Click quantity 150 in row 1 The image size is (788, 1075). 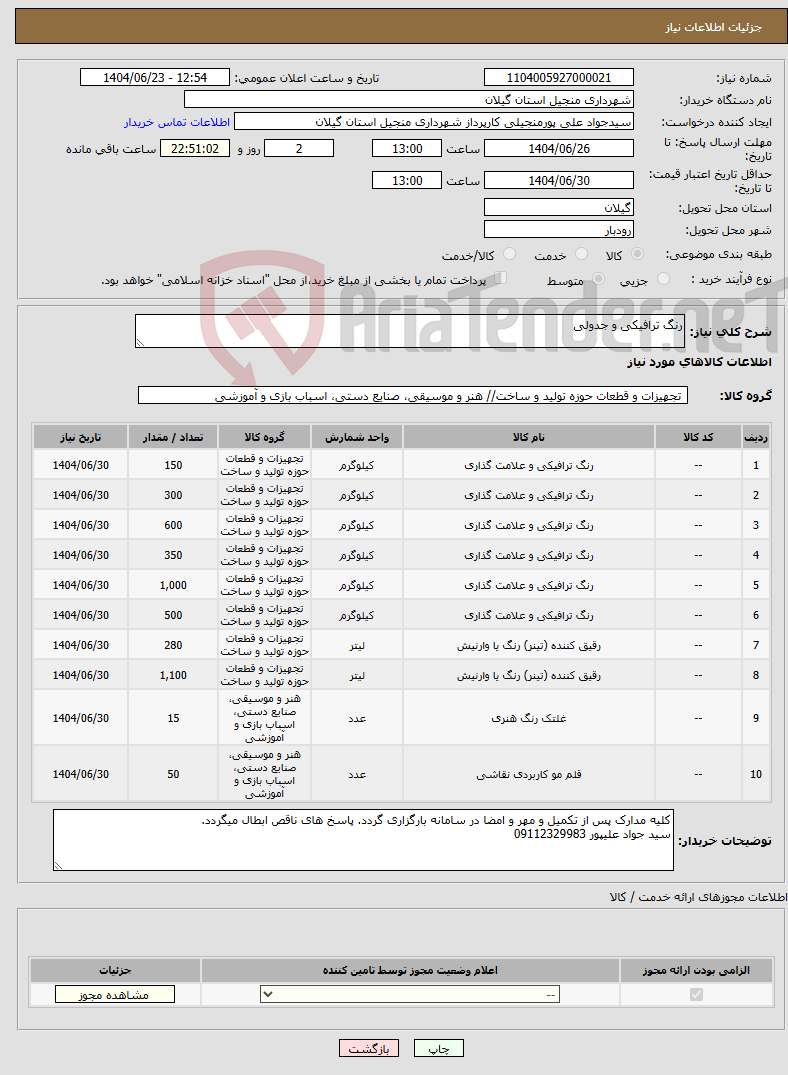(x=173, y=465)
